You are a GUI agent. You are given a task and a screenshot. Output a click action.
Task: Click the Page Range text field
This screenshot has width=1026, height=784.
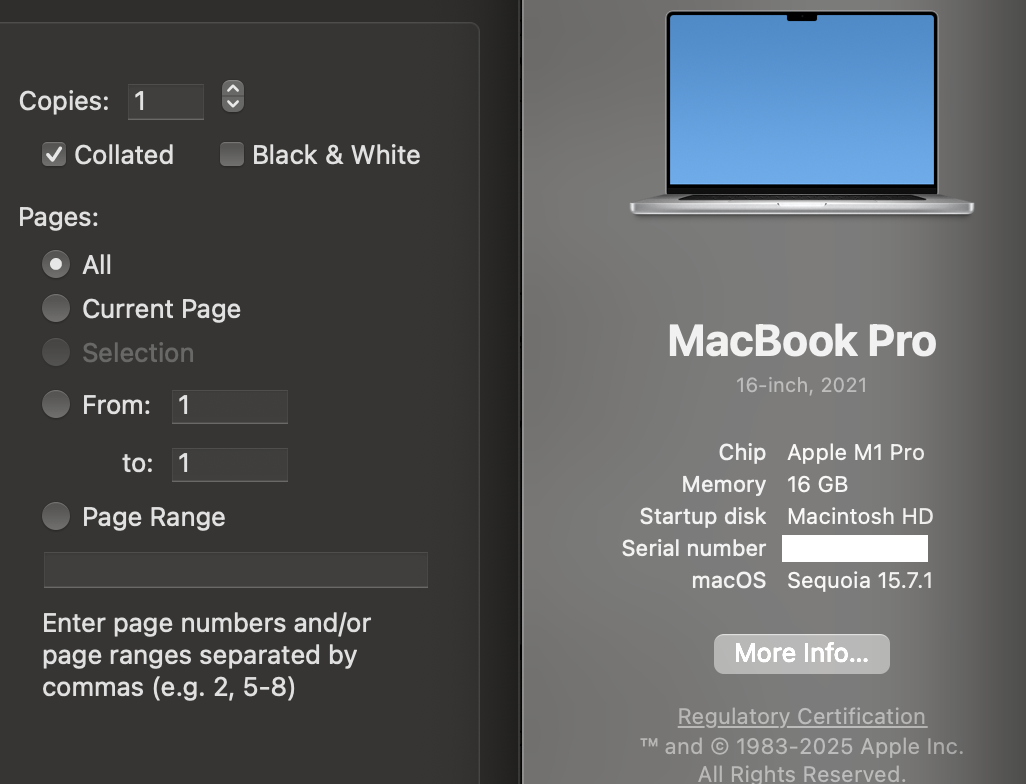[x=236, y=569]
